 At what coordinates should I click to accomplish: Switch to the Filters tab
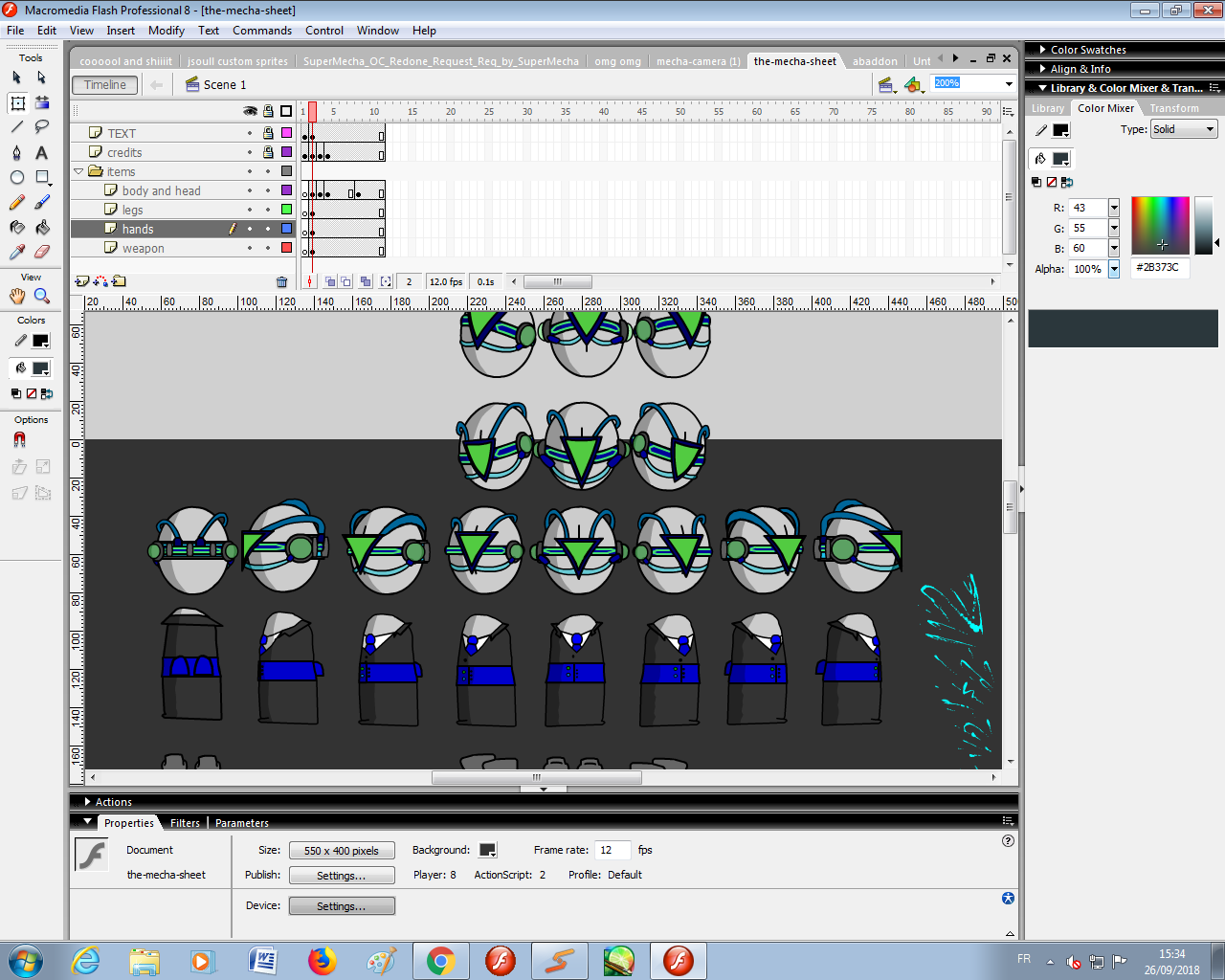click(x=185, y=823)
